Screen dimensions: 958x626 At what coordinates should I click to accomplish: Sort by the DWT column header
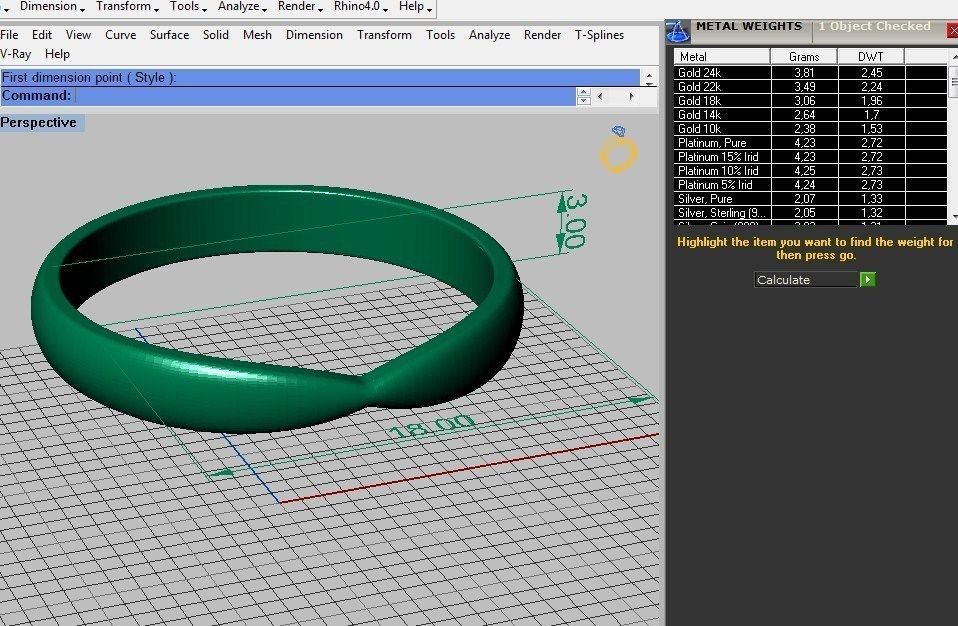click(x=871, y=57)
